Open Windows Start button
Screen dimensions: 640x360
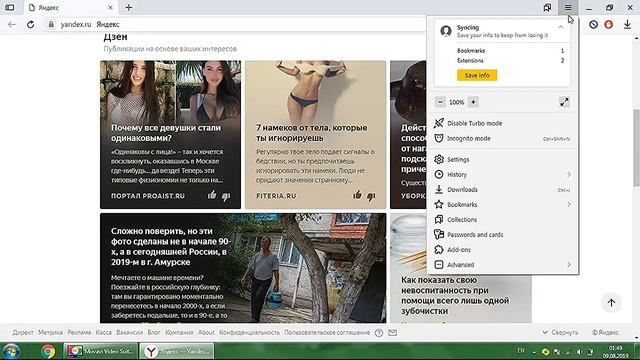pos(11,351)
